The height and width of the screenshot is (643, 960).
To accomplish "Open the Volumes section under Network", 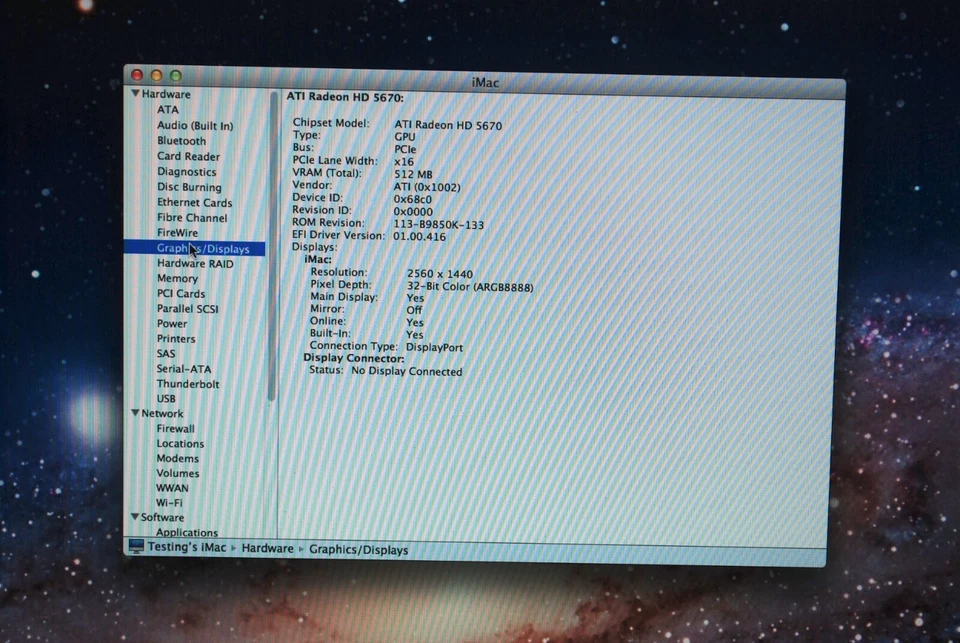I will [177, 472].
